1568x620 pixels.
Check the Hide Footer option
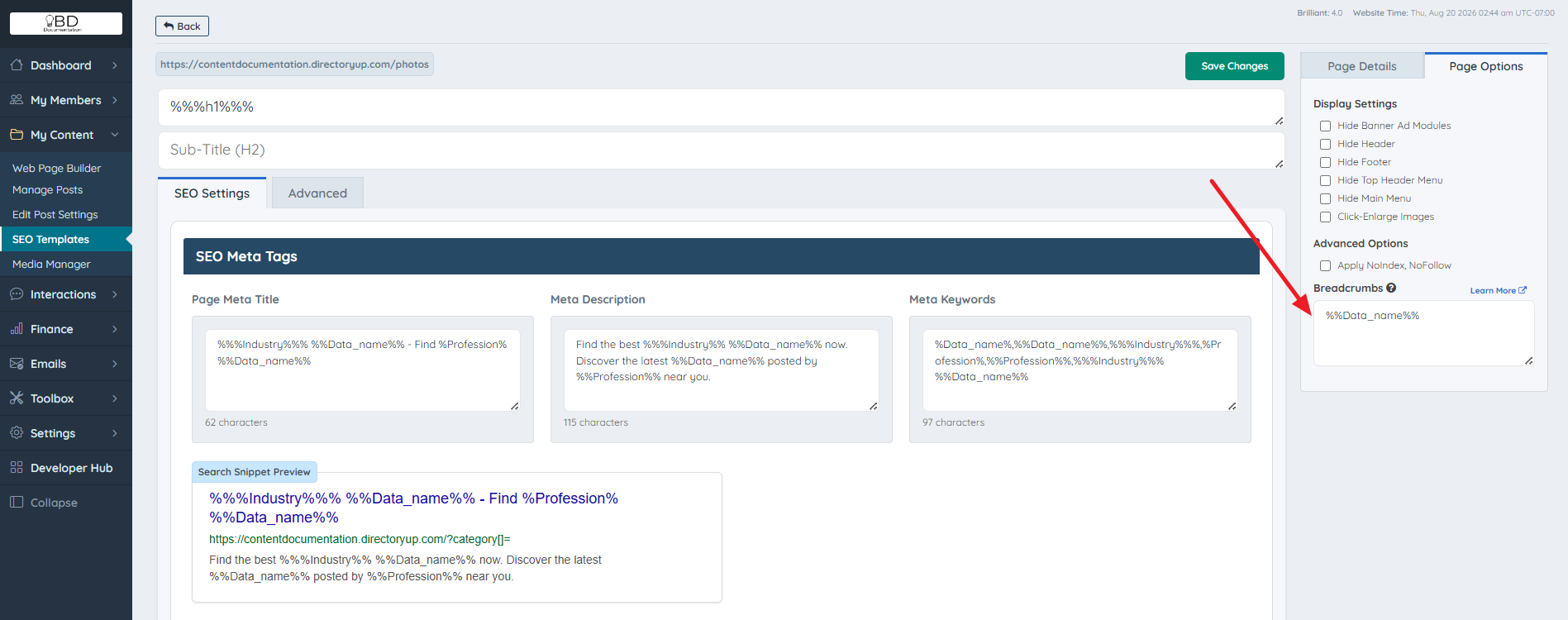[1325, 162]
